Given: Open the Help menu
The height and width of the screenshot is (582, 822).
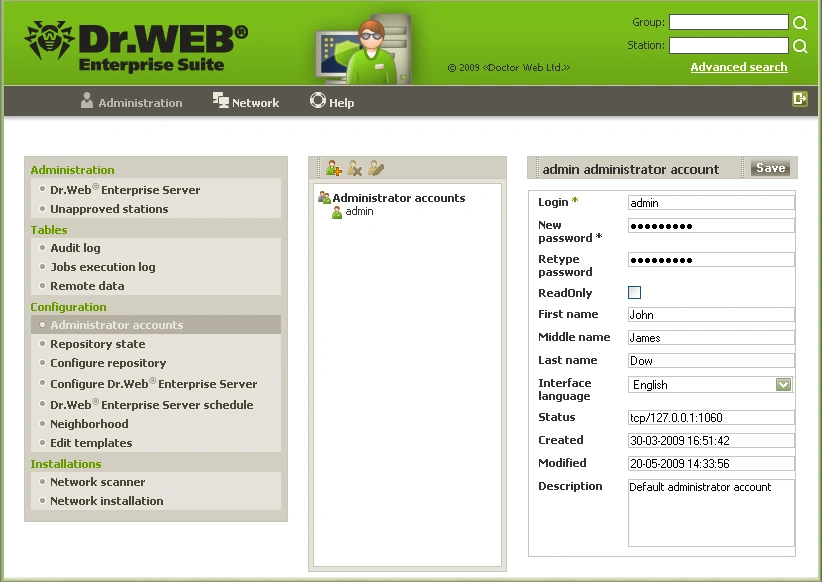Looking at the screenshot, I should coord(332,102).
